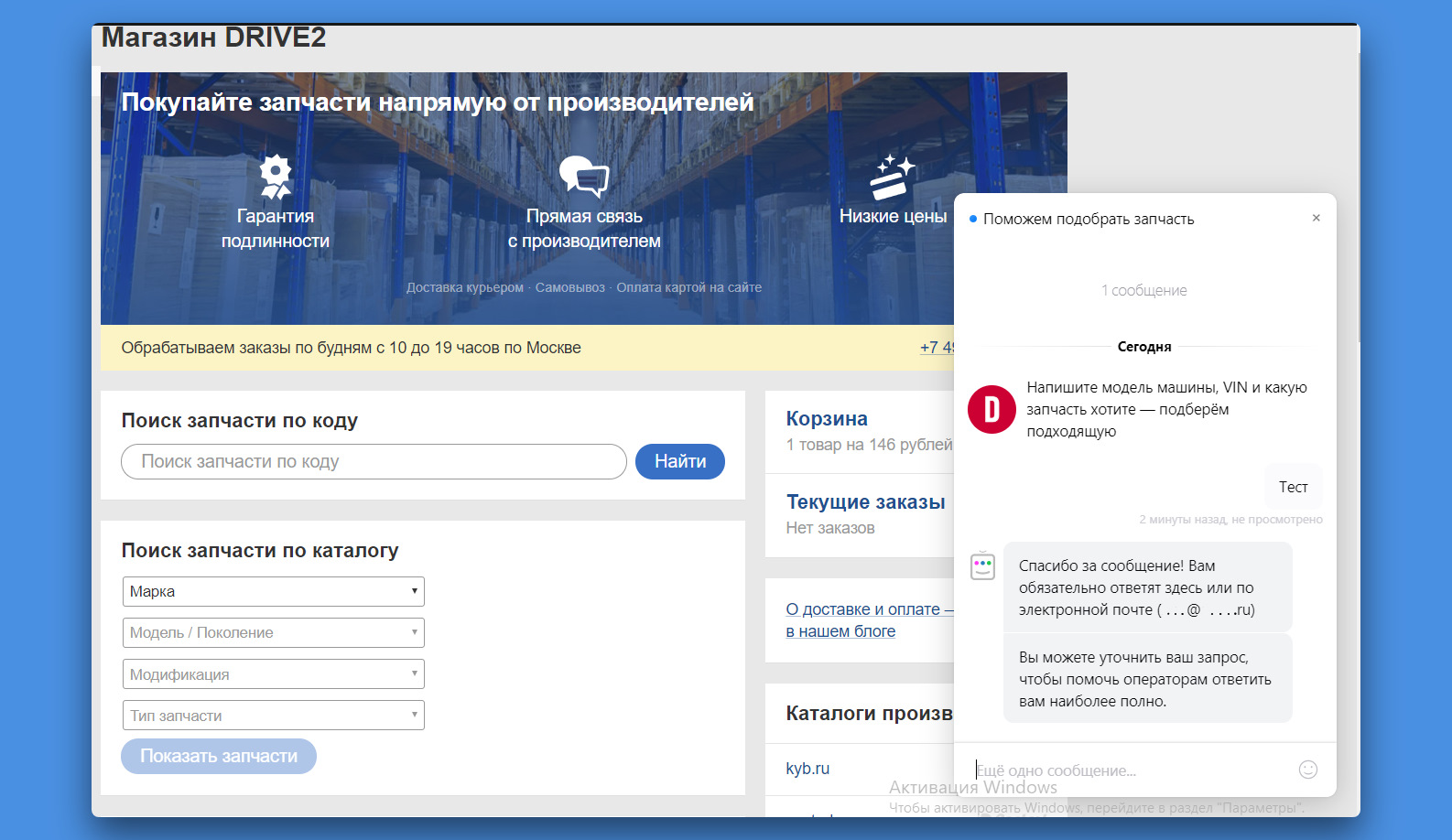Viewport: 1452px width, 840px height.
Task: Click the order processing hours notice text
Action: (x=351, y=348)
